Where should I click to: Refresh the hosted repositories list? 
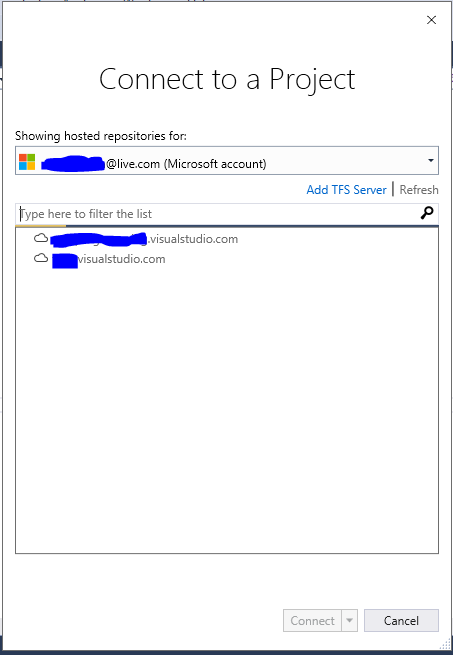coord(419,190)
